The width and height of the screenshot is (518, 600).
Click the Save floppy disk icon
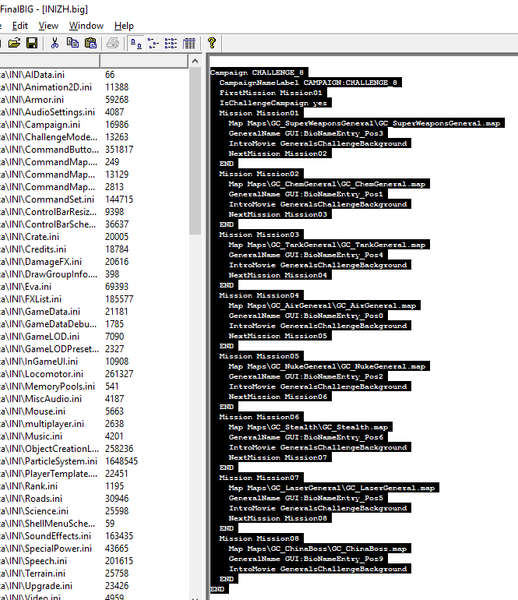click(x=32, y=43)
